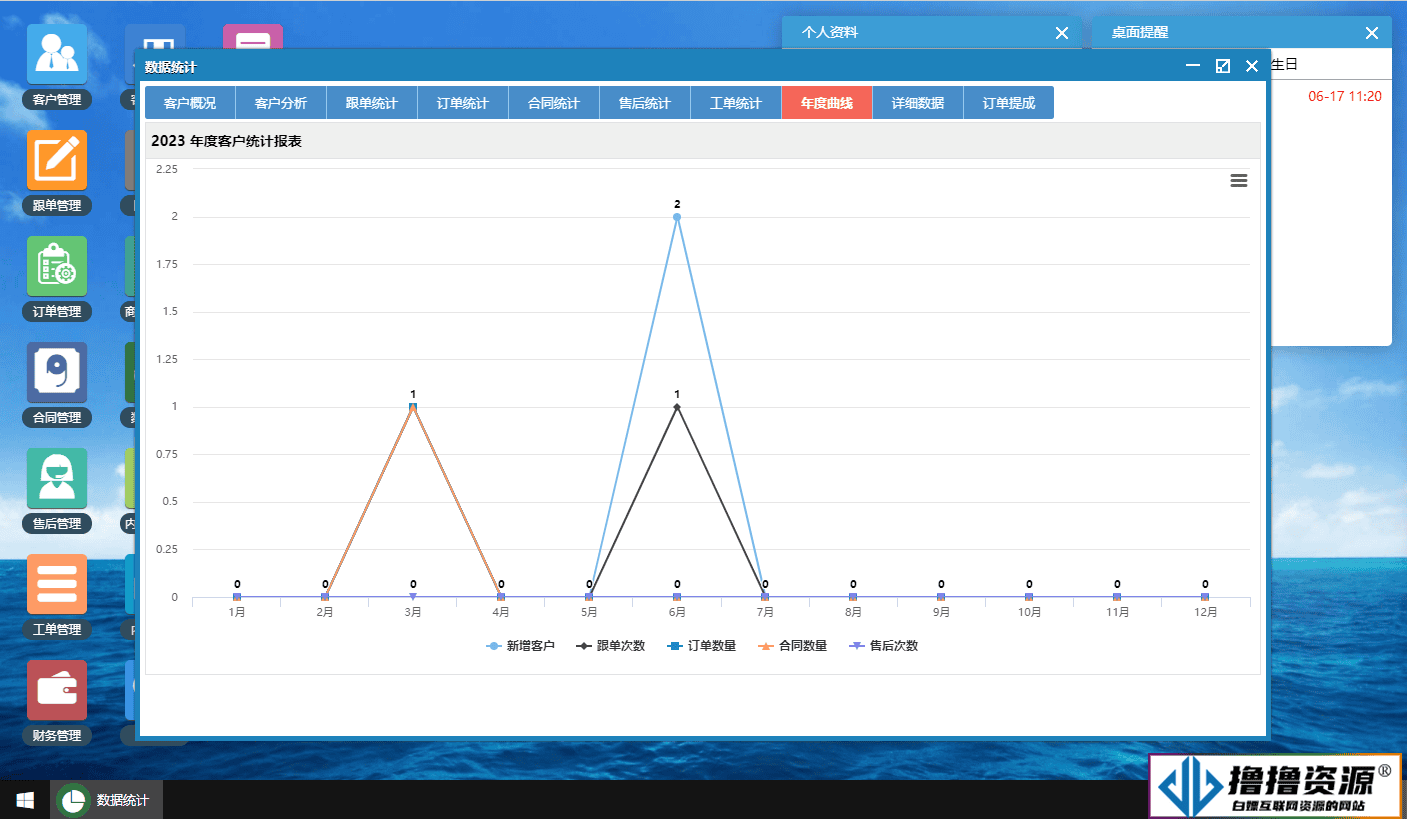The image size is (1407, 819).
Task: Switch to the 客户分析 tab
Action: tap(281, 103)
